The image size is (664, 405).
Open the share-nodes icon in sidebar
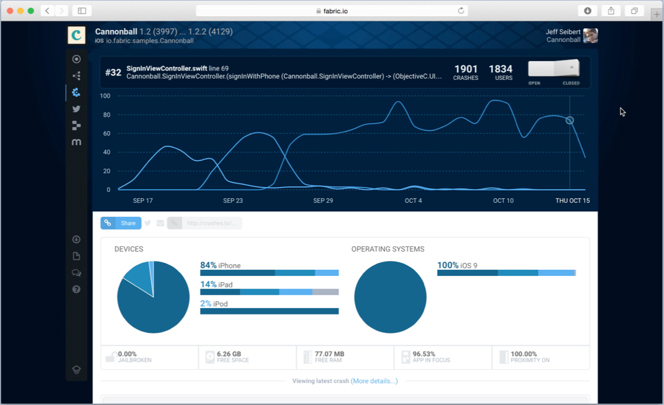76,76
